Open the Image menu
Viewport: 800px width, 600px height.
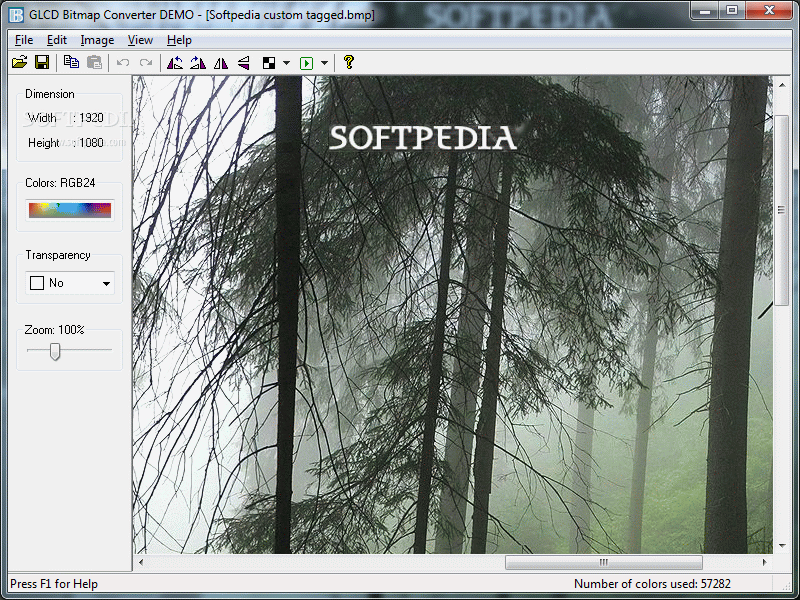pyautogui.click(x=97, y=40)
